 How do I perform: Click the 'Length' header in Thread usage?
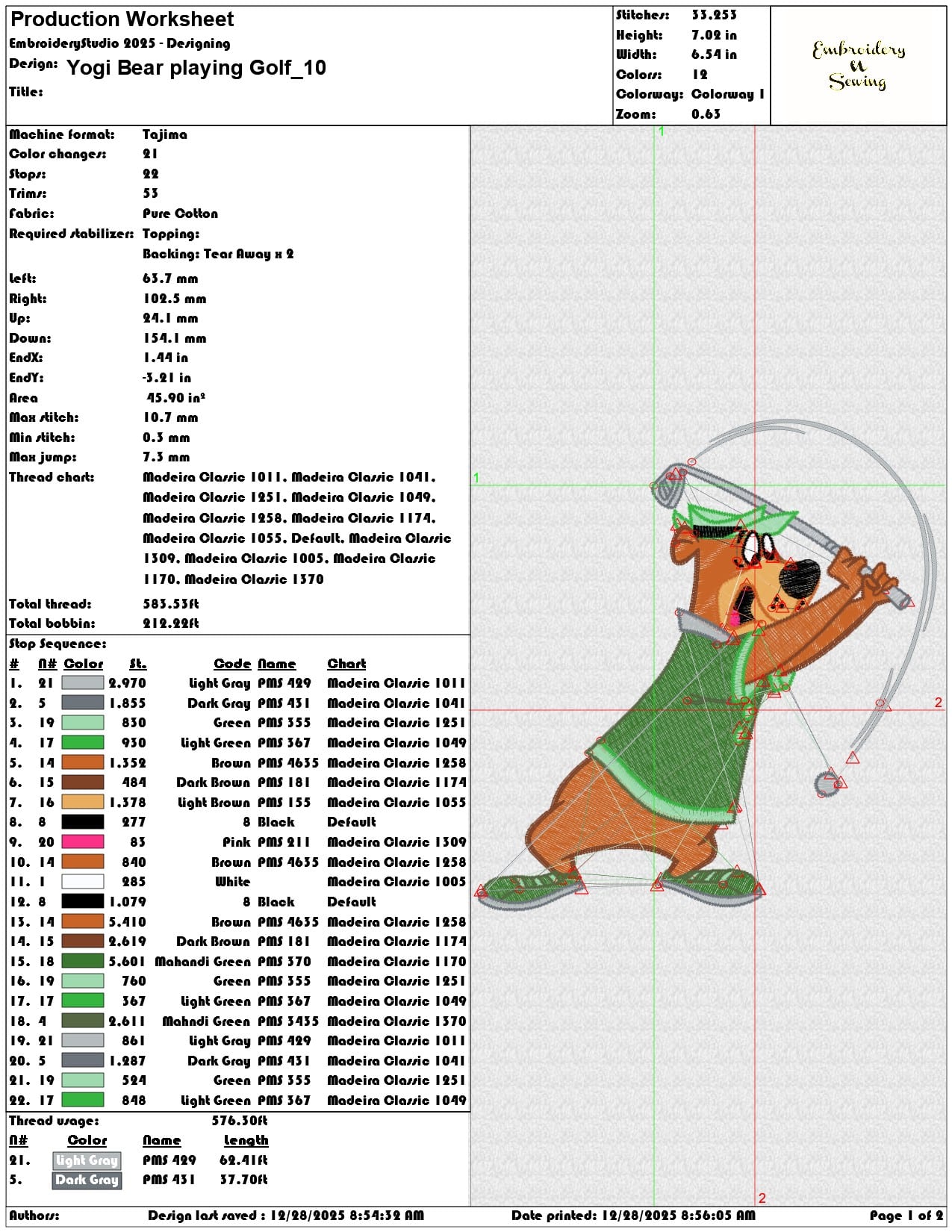click(246, 1140)
